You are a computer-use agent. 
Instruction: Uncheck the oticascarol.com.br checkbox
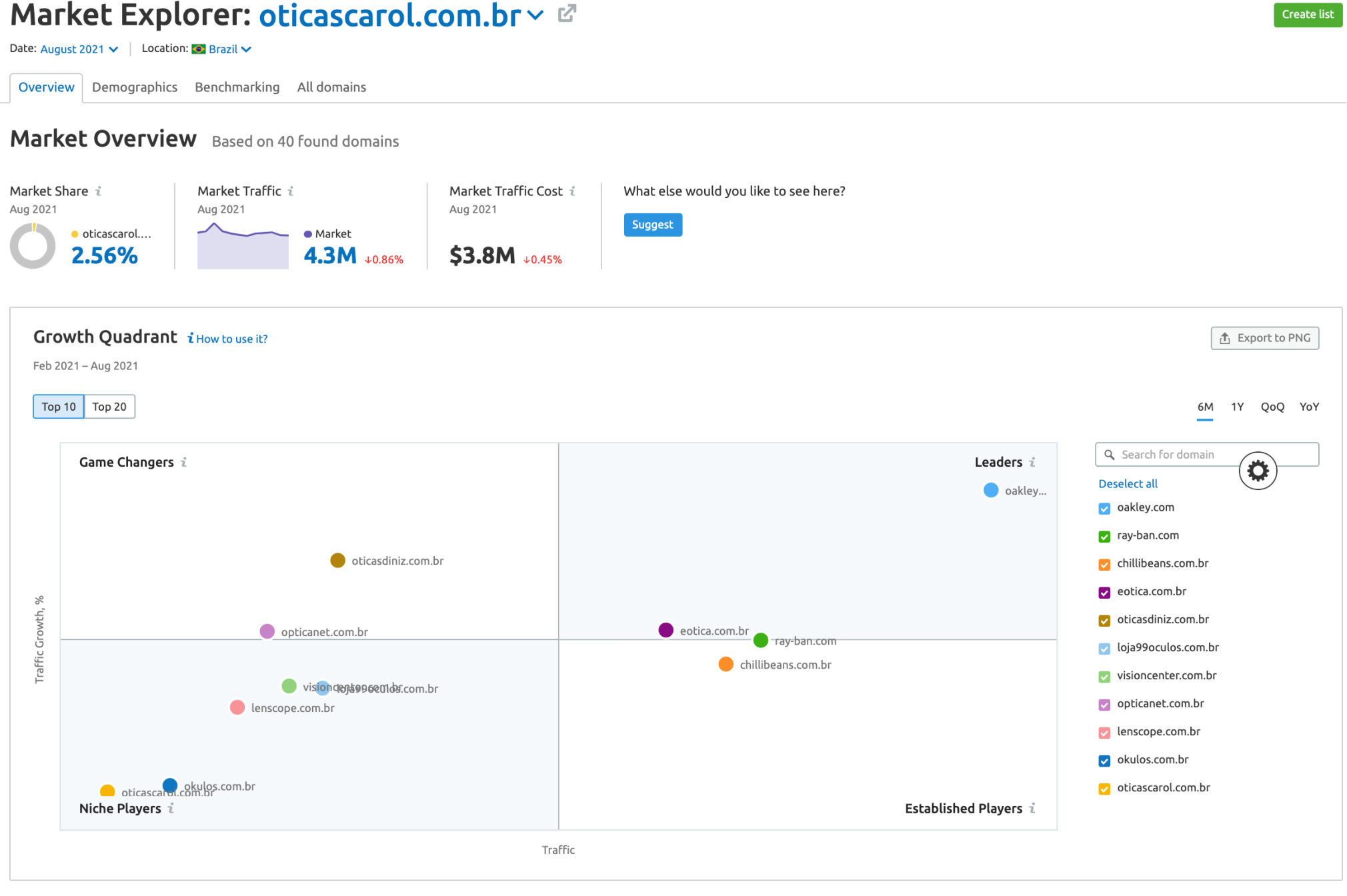[x=1104, y=789]
